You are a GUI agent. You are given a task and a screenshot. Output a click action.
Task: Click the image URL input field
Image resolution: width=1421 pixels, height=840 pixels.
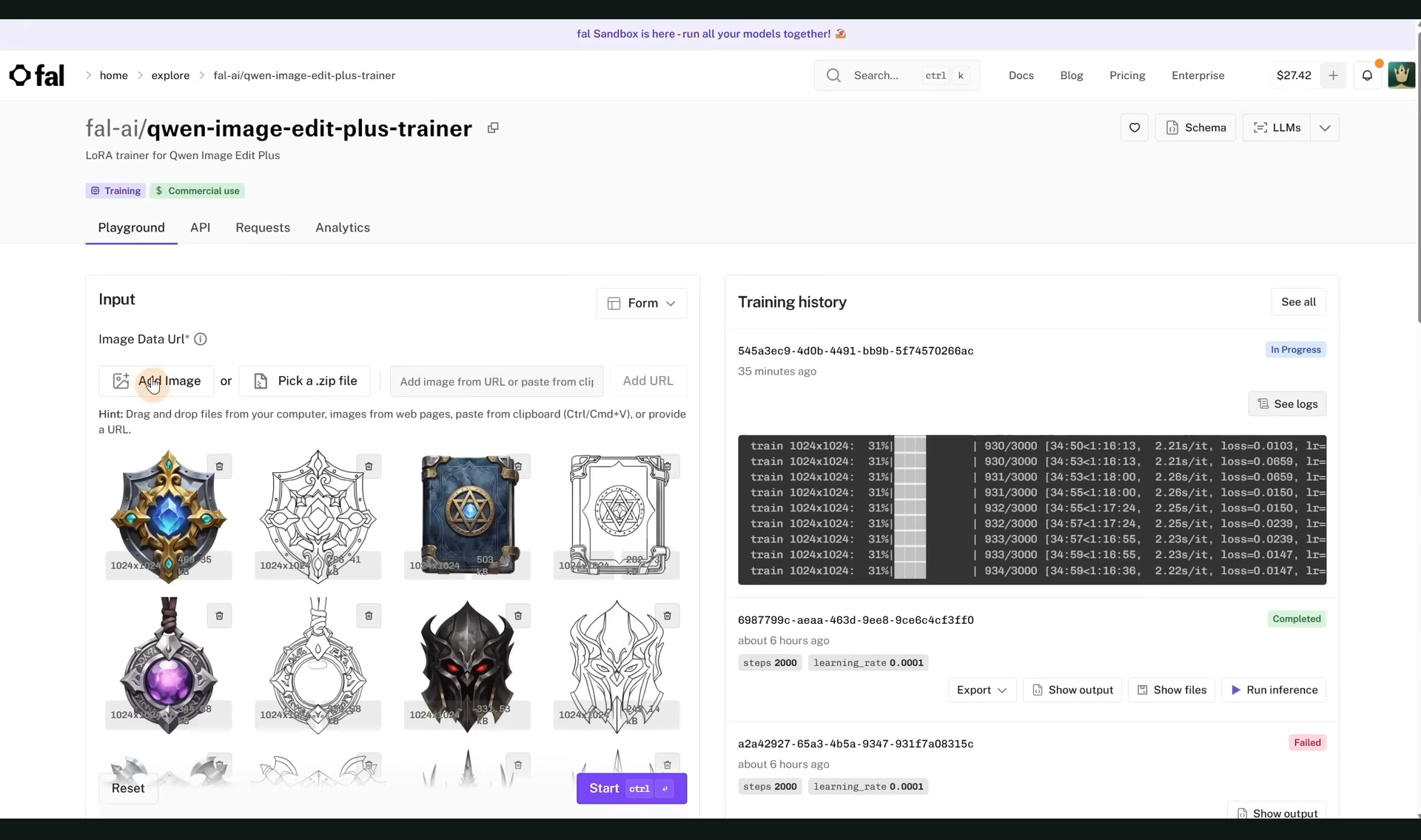point(496,381)
